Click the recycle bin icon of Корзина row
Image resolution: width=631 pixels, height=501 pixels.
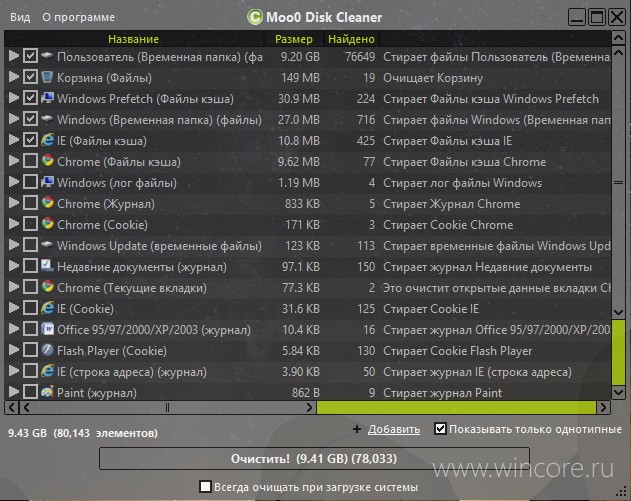coord(47,76)
